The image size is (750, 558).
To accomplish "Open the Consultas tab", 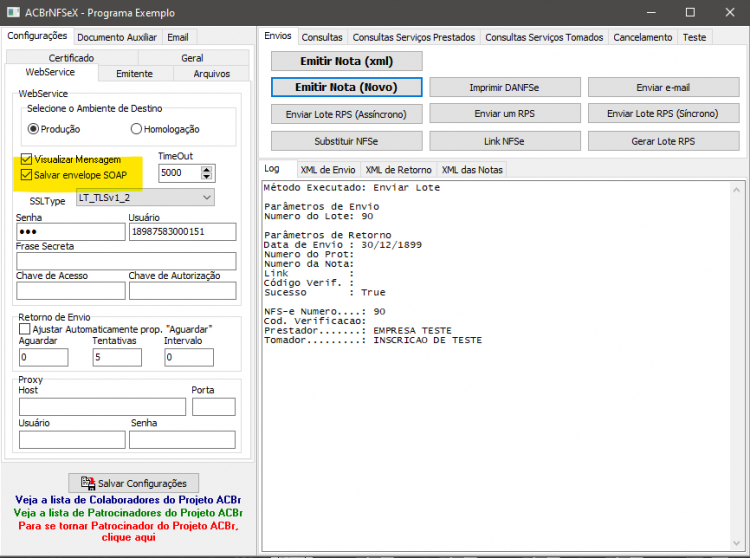I will click(322, 37).
